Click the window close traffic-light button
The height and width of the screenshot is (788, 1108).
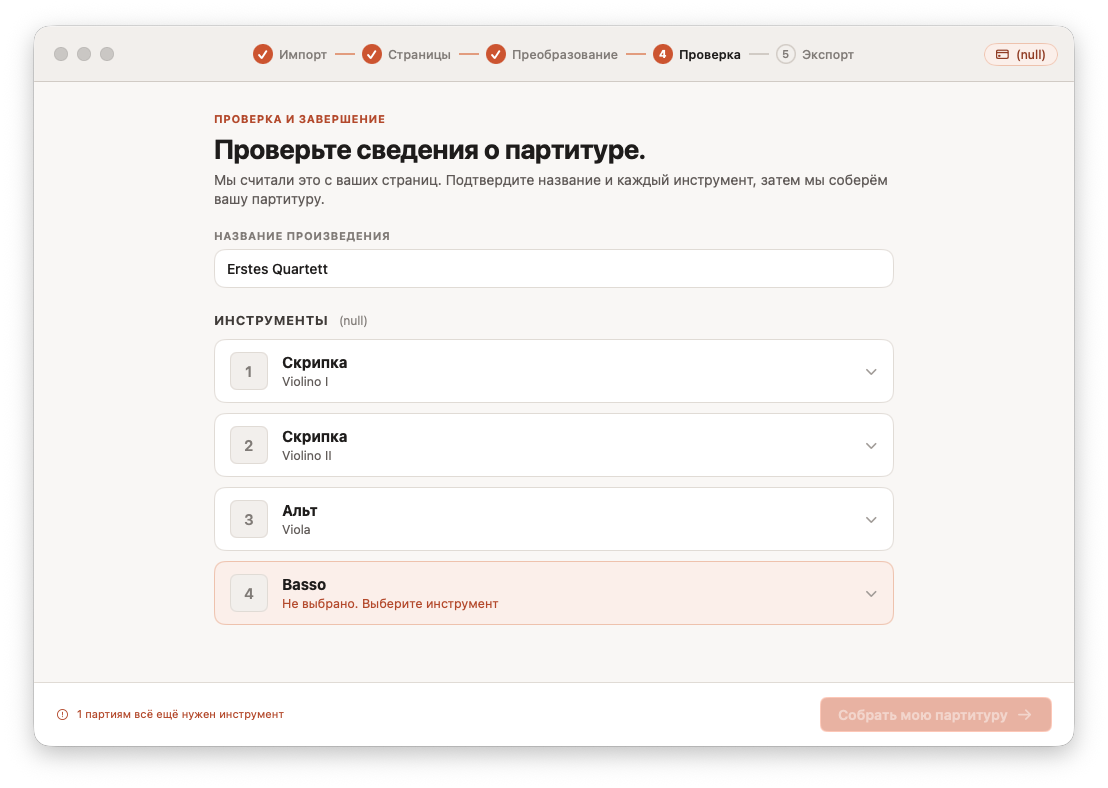61,54
